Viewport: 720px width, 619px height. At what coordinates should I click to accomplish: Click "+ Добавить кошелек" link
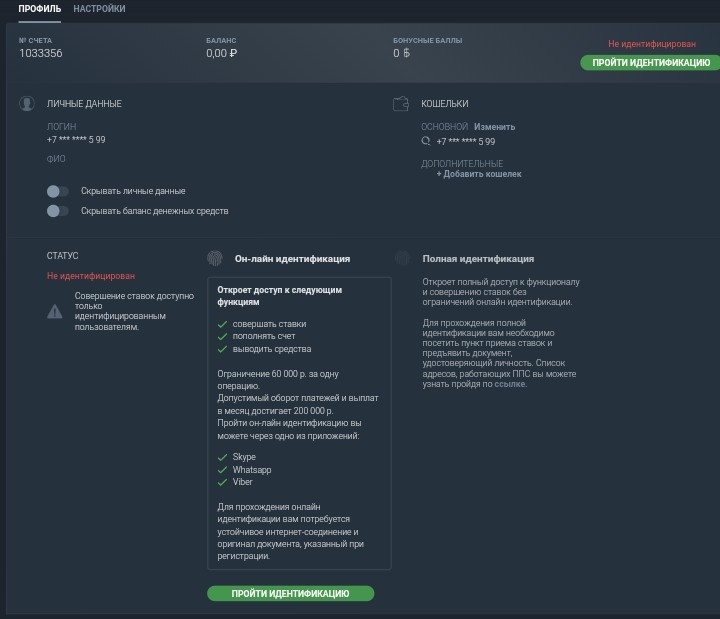click(479, 174)
